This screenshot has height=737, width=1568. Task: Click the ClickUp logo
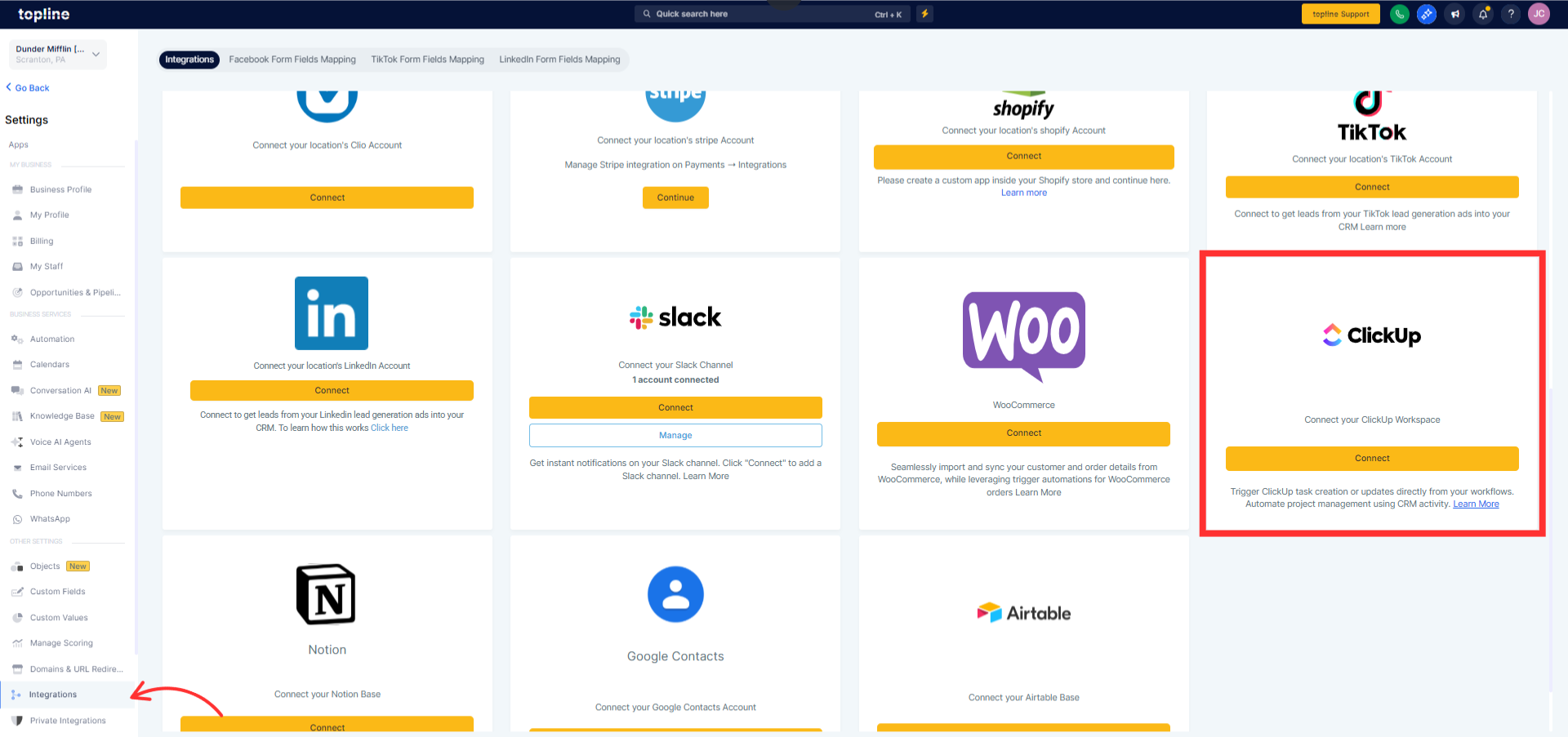pyautogui.click(x=1372, y=335)
